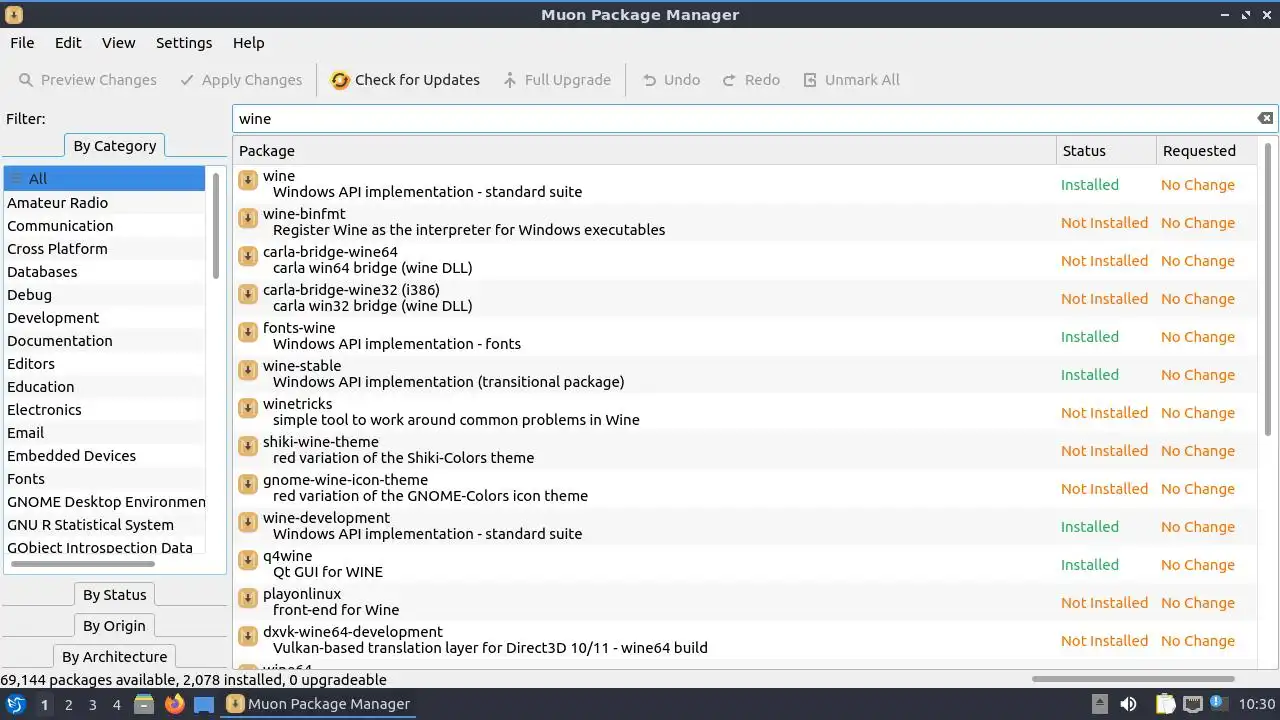The image size is (1280, 720).
Task: Select the Electronics category
Action: (x=104, y=410)
